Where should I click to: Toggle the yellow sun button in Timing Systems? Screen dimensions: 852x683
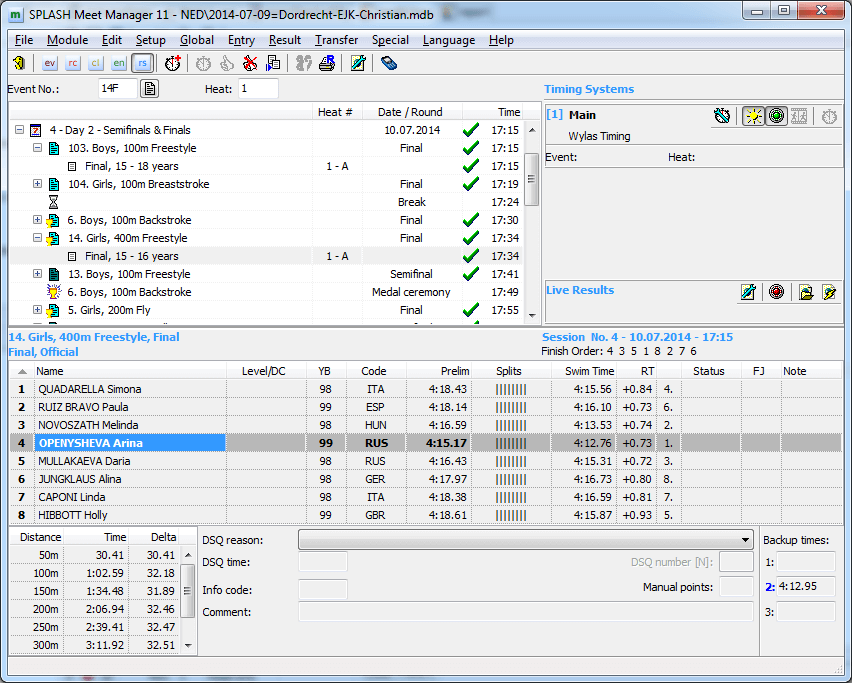click(753, 116)
